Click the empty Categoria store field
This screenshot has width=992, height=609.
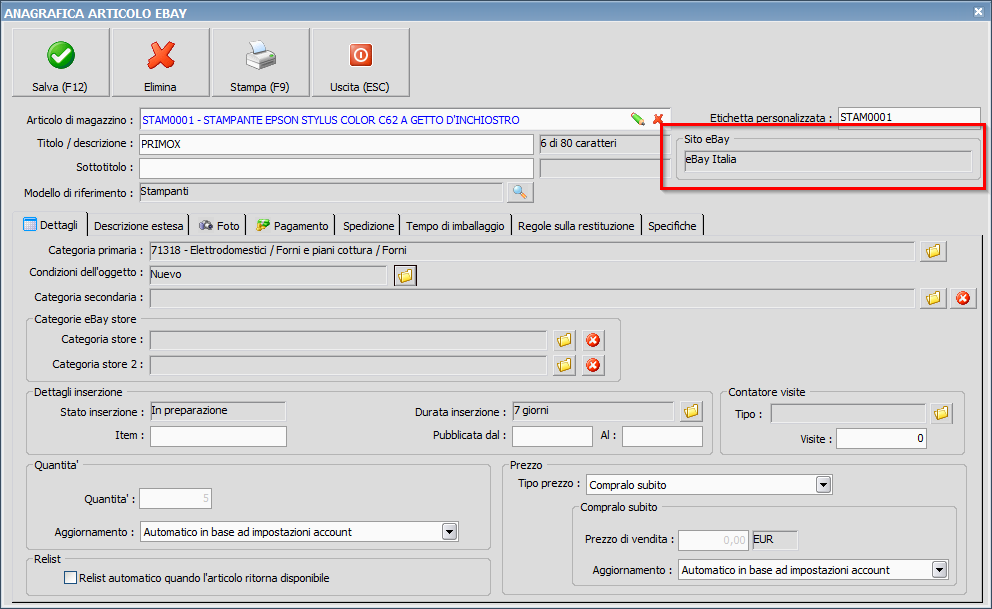click(348, 340)
